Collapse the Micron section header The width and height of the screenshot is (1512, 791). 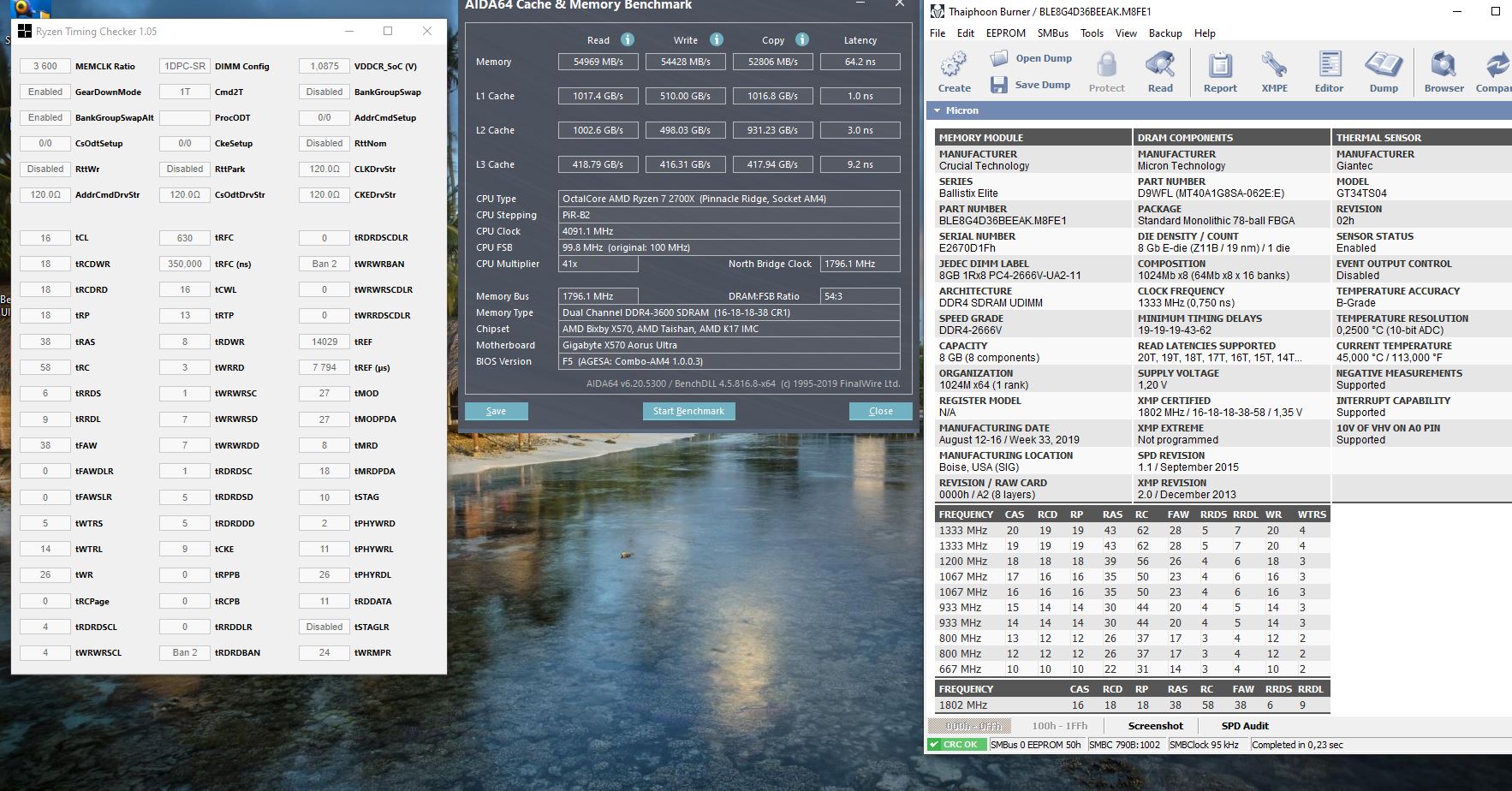938,110
